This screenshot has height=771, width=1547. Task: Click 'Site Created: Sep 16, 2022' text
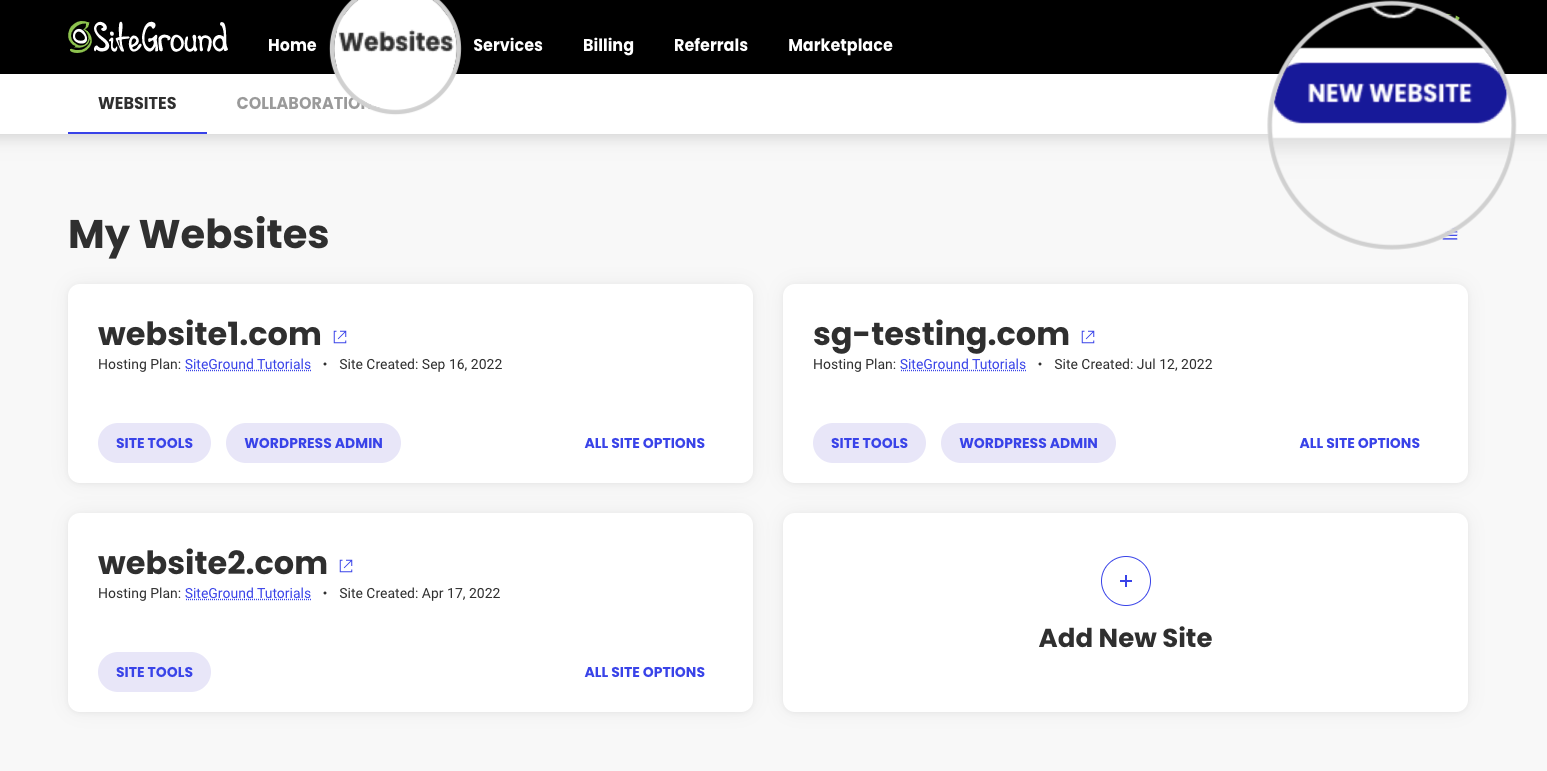click(421, 365)
